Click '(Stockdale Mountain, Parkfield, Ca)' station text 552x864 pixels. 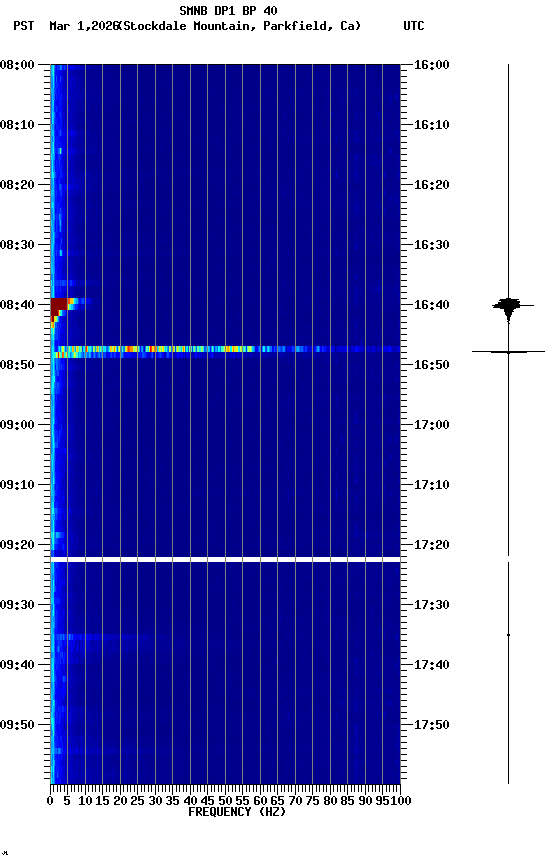[240, 26]
